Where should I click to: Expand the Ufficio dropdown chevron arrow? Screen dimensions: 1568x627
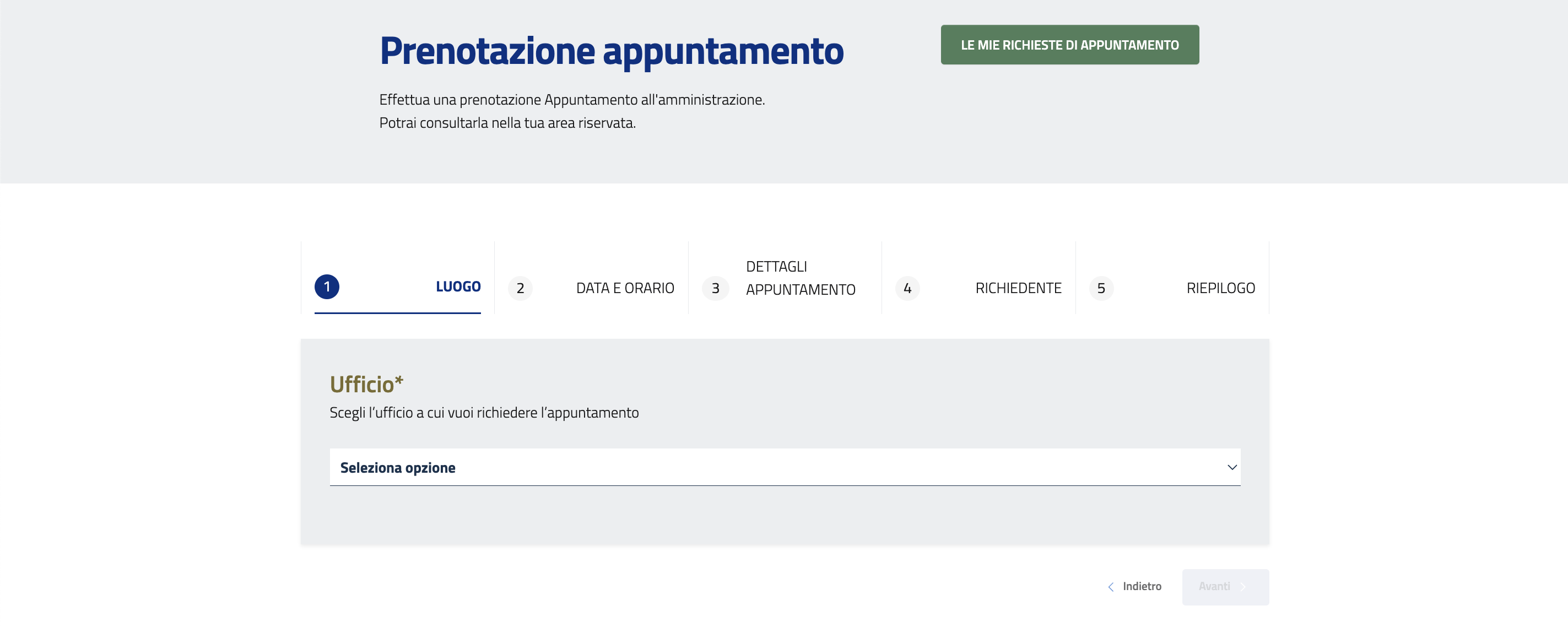pyautogui.click(x=1231, y=468)
